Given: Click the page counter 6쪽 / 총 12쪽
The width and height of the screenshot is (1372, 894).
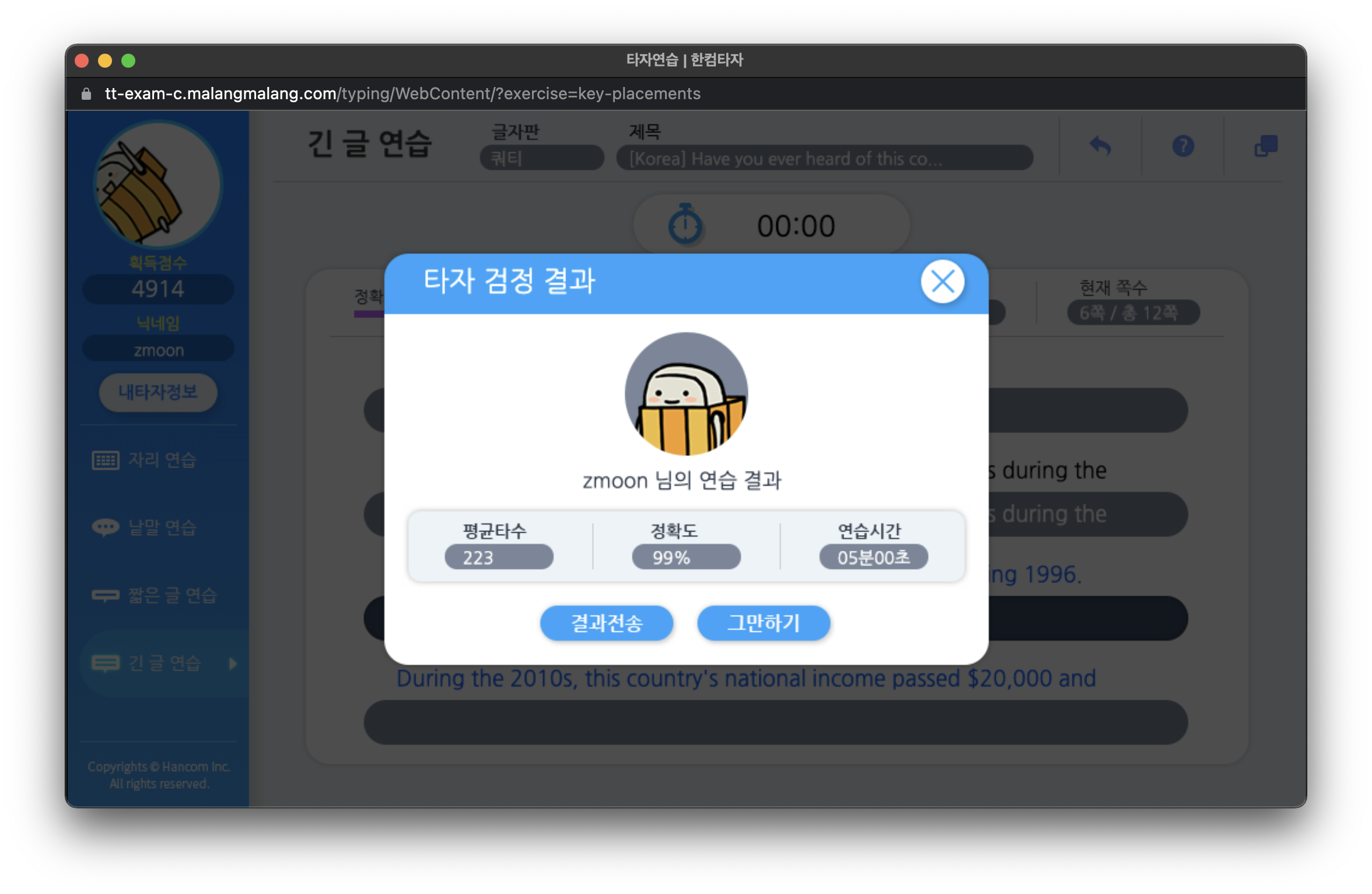Looking at the screenshot, I should [1133, 313].
